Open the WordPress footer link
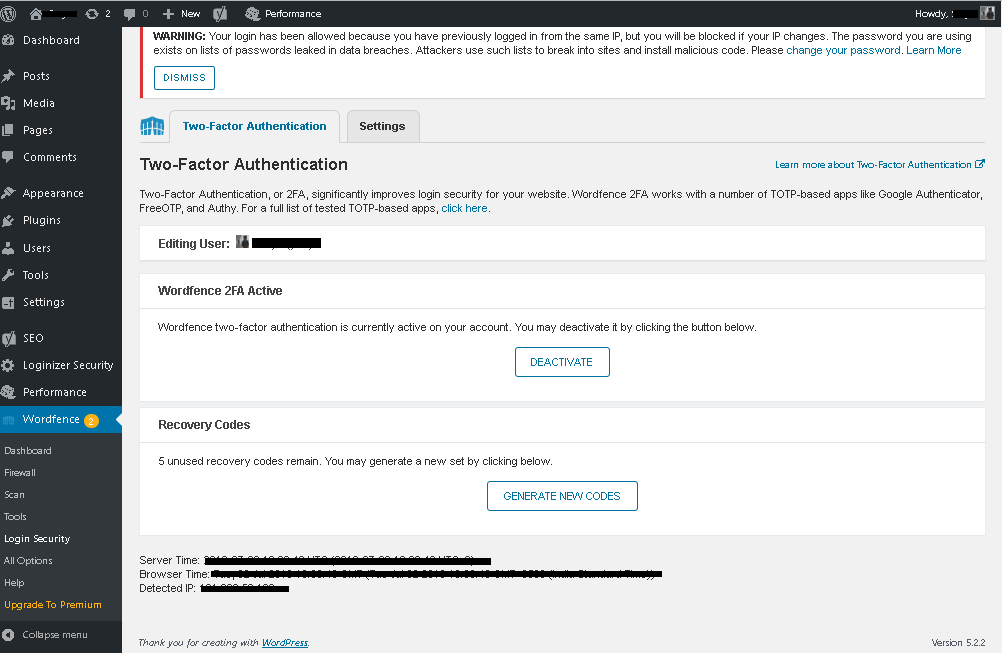This screenshot has height=653, width=1002. pyautogui.click(x=285, y=642)
